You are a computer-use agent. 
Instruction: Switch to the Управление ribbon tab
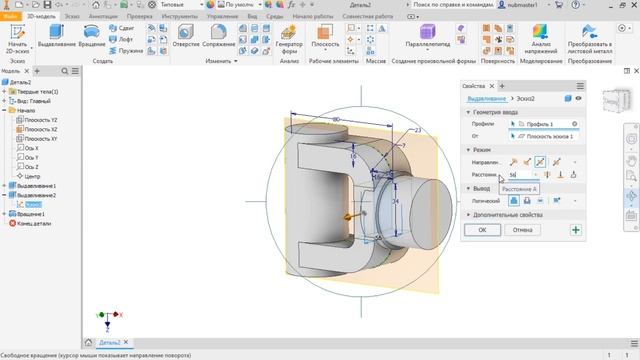click(222, 17)
